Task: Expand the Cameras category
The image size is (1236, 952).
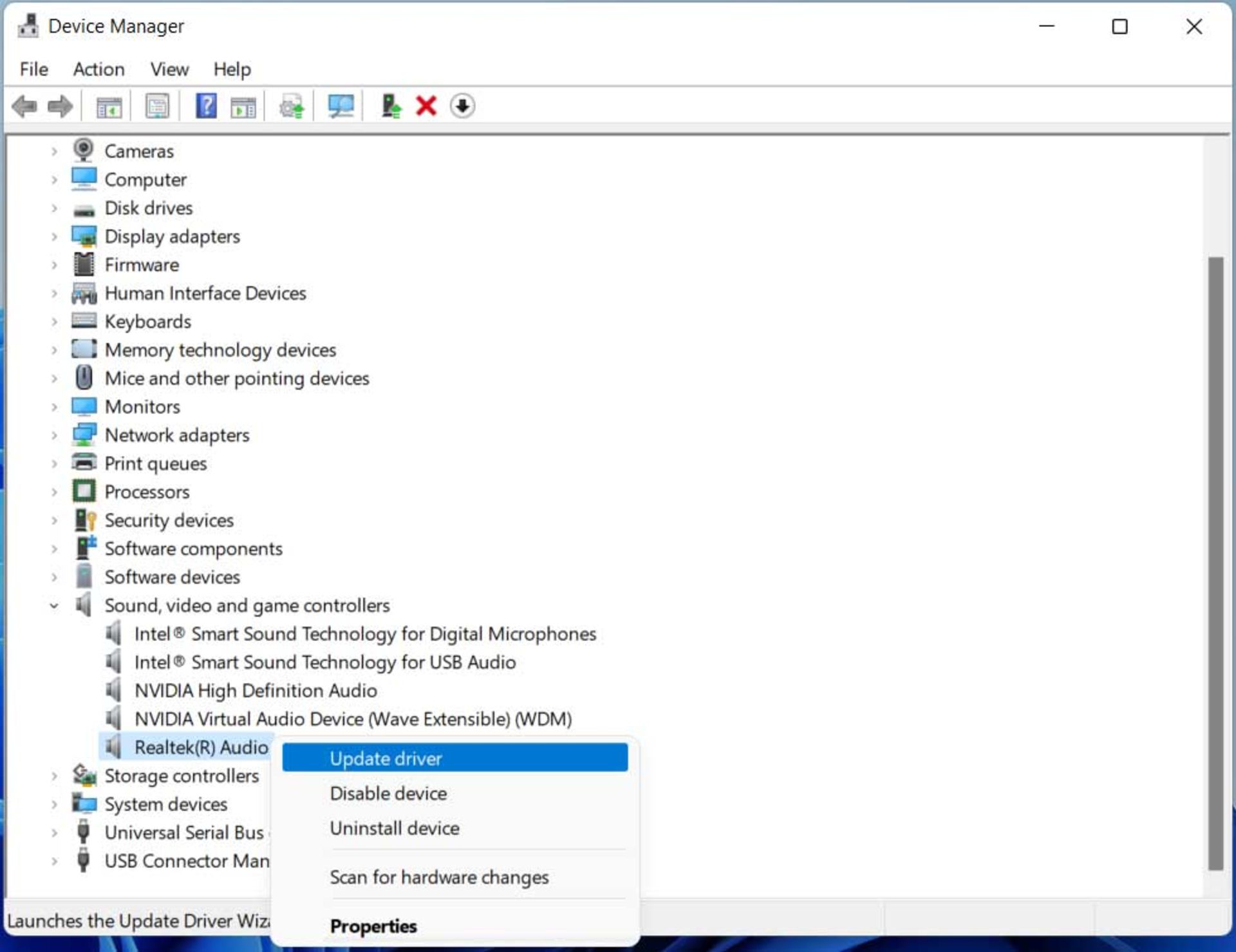Action: pos(54,151)
